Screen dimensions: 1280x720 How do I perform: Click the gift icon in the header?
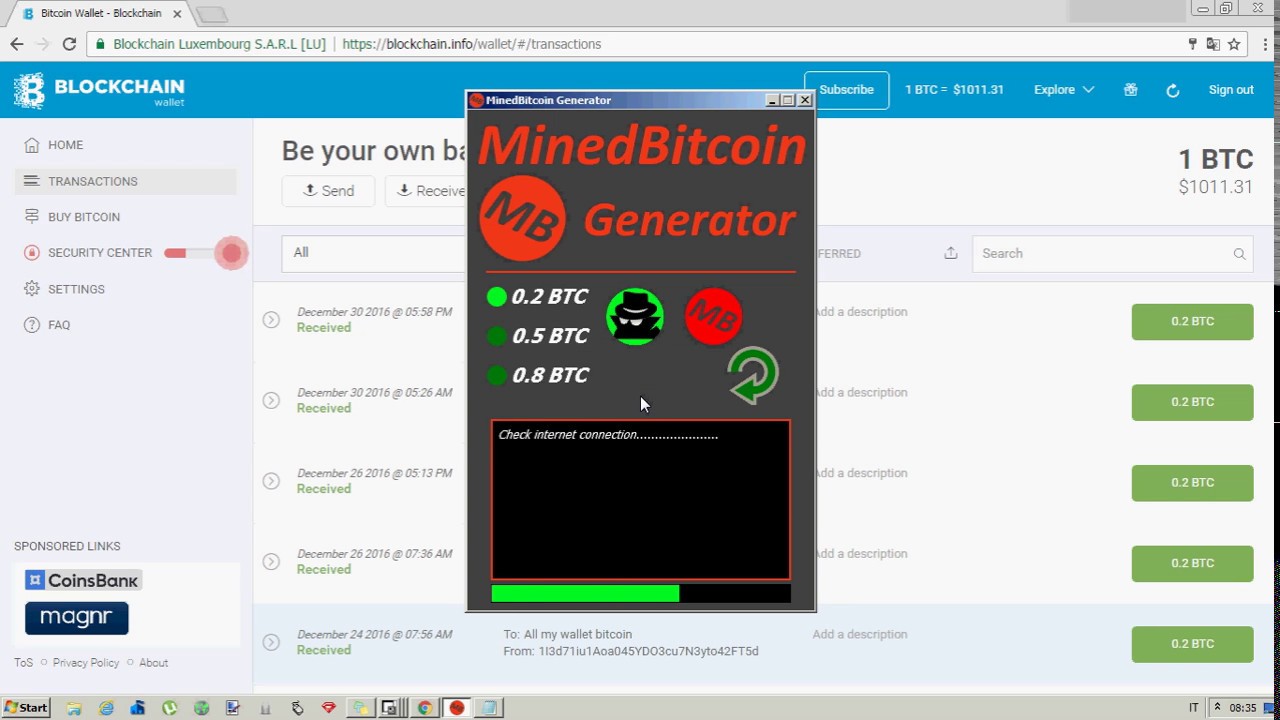tap(1131, 90)
